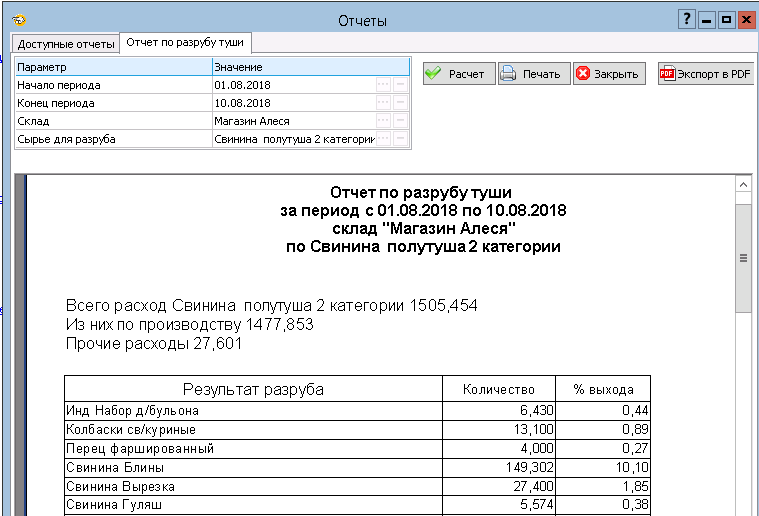This screenshot has height=516, width=759.
Task: Open the help question mark icon
Action: pos(687,20)
